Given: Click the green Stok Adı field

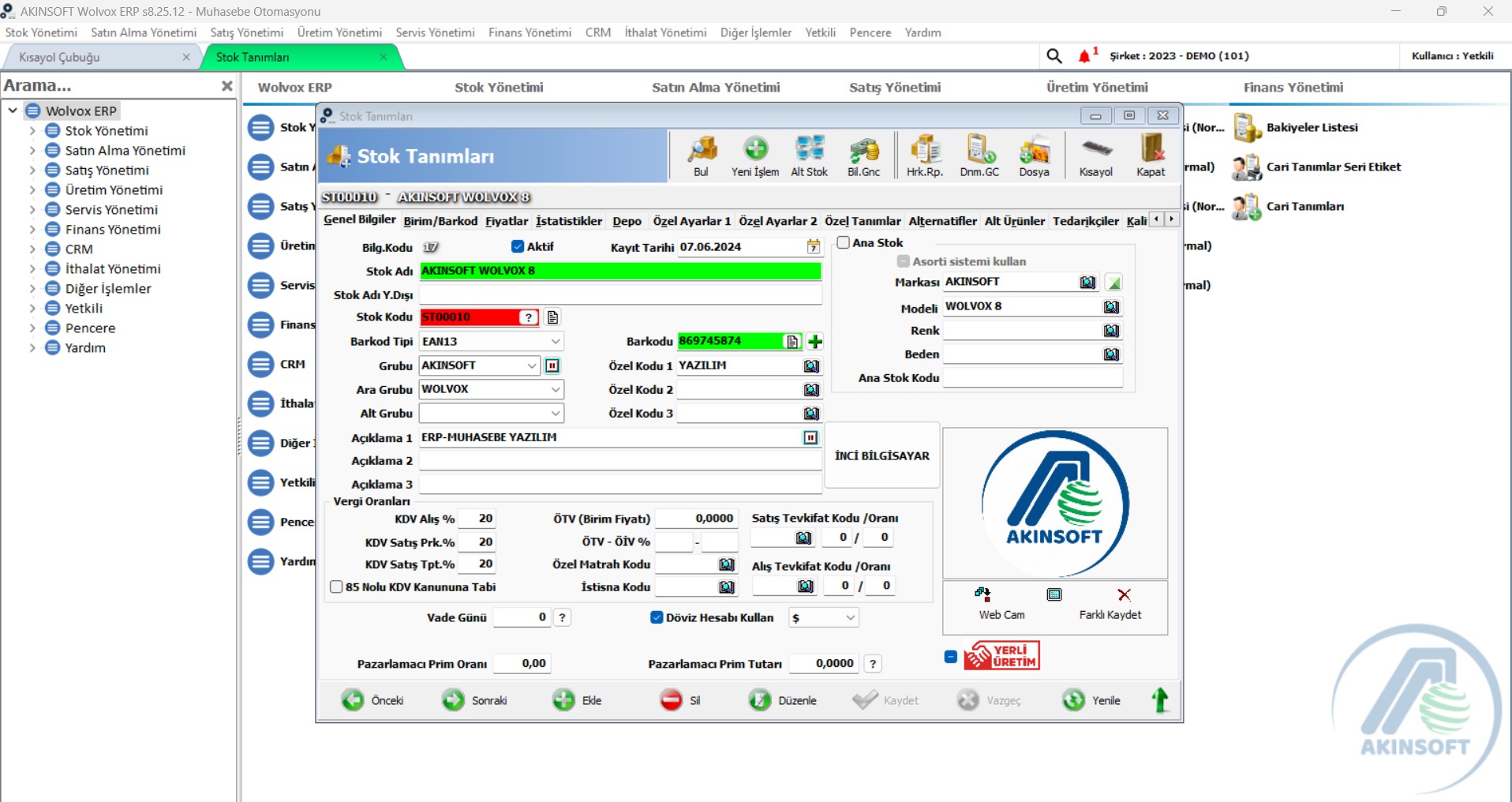Looking at the screenshot, I should click(x=620, y=271).
